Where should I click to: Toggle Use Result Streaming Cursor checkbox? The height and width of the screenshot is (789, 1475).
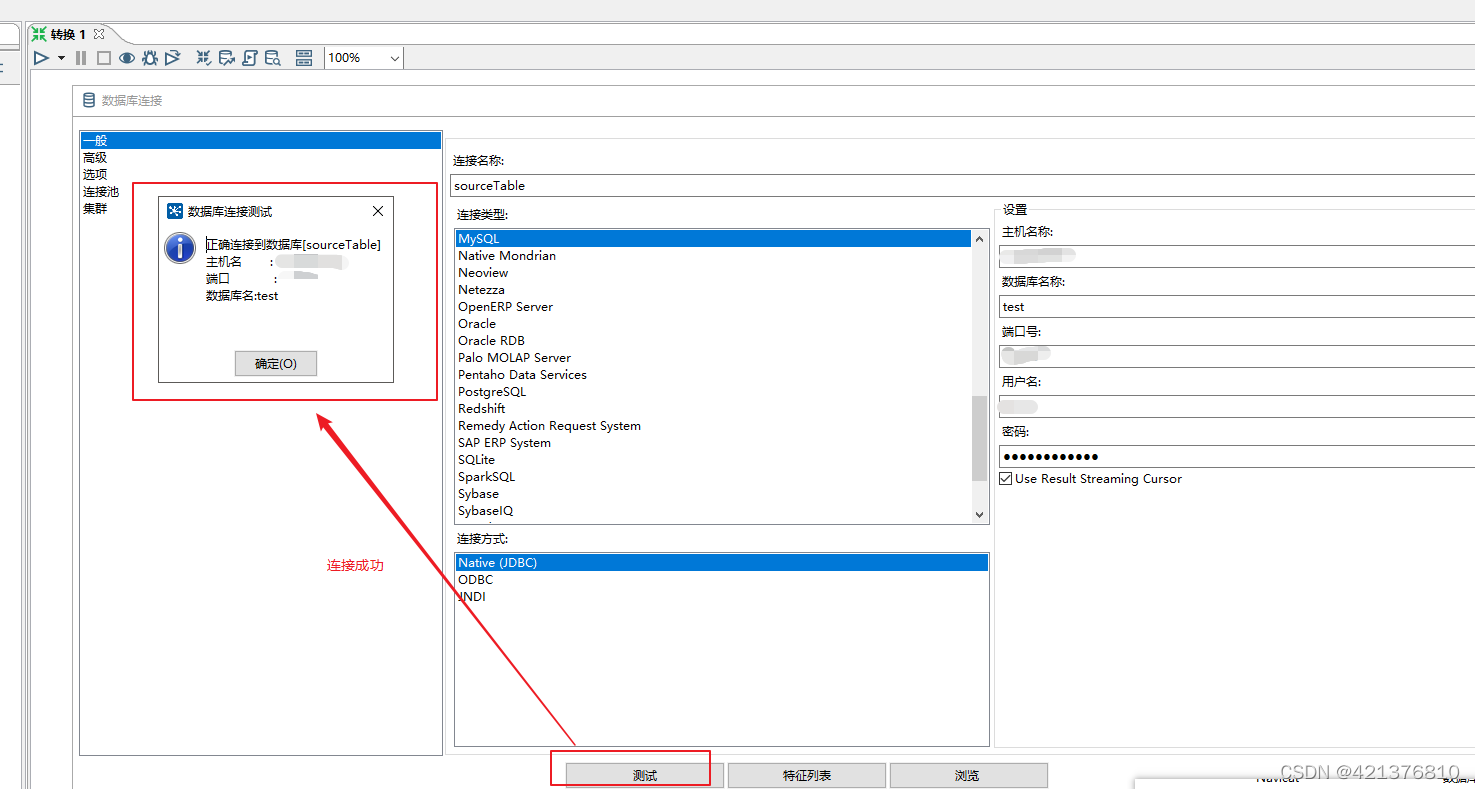click(x=1006, y=479)
